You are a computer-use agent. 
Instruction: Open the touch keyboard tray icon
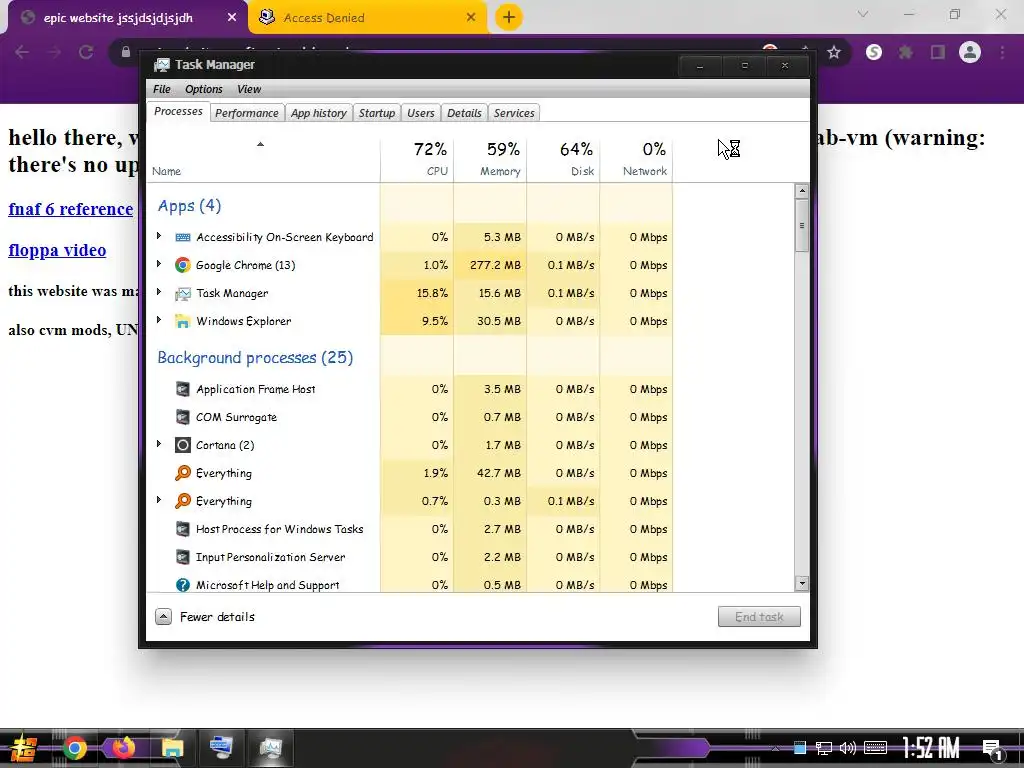pos(875,748)
